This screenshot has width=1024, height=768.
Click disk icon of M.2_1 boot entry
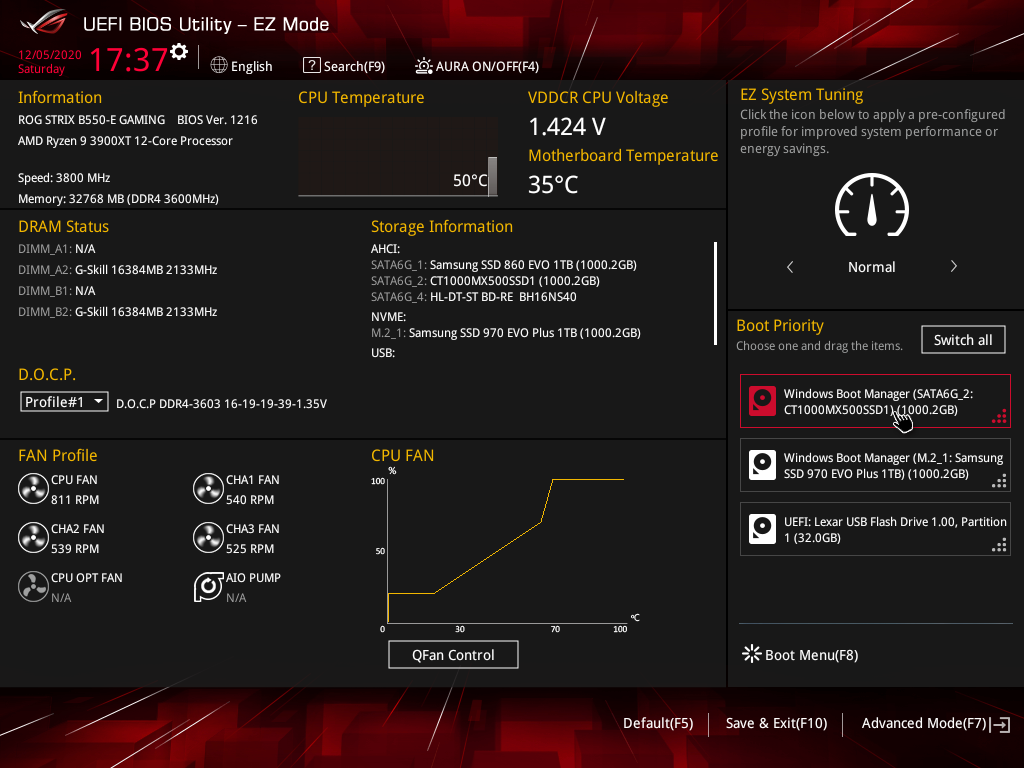[762, 465]
